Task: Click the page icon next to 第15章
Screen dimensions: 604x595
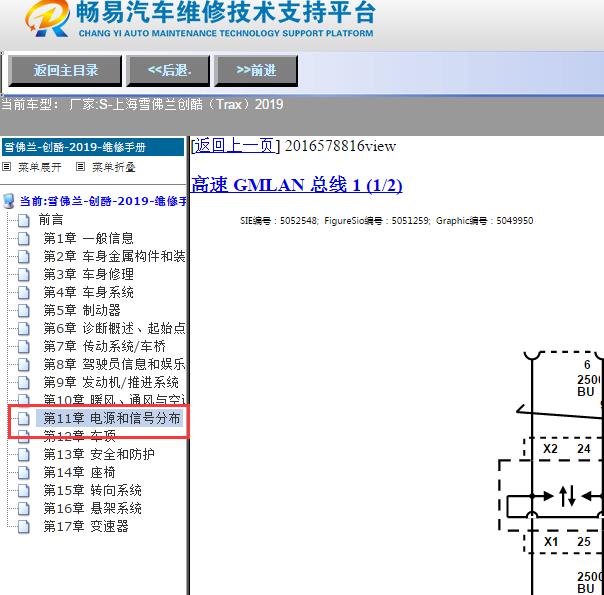Action: tap(23, 491)
